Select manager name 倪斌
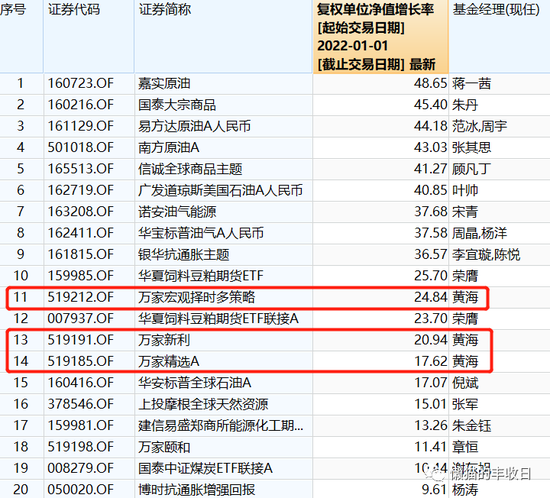 465,383
